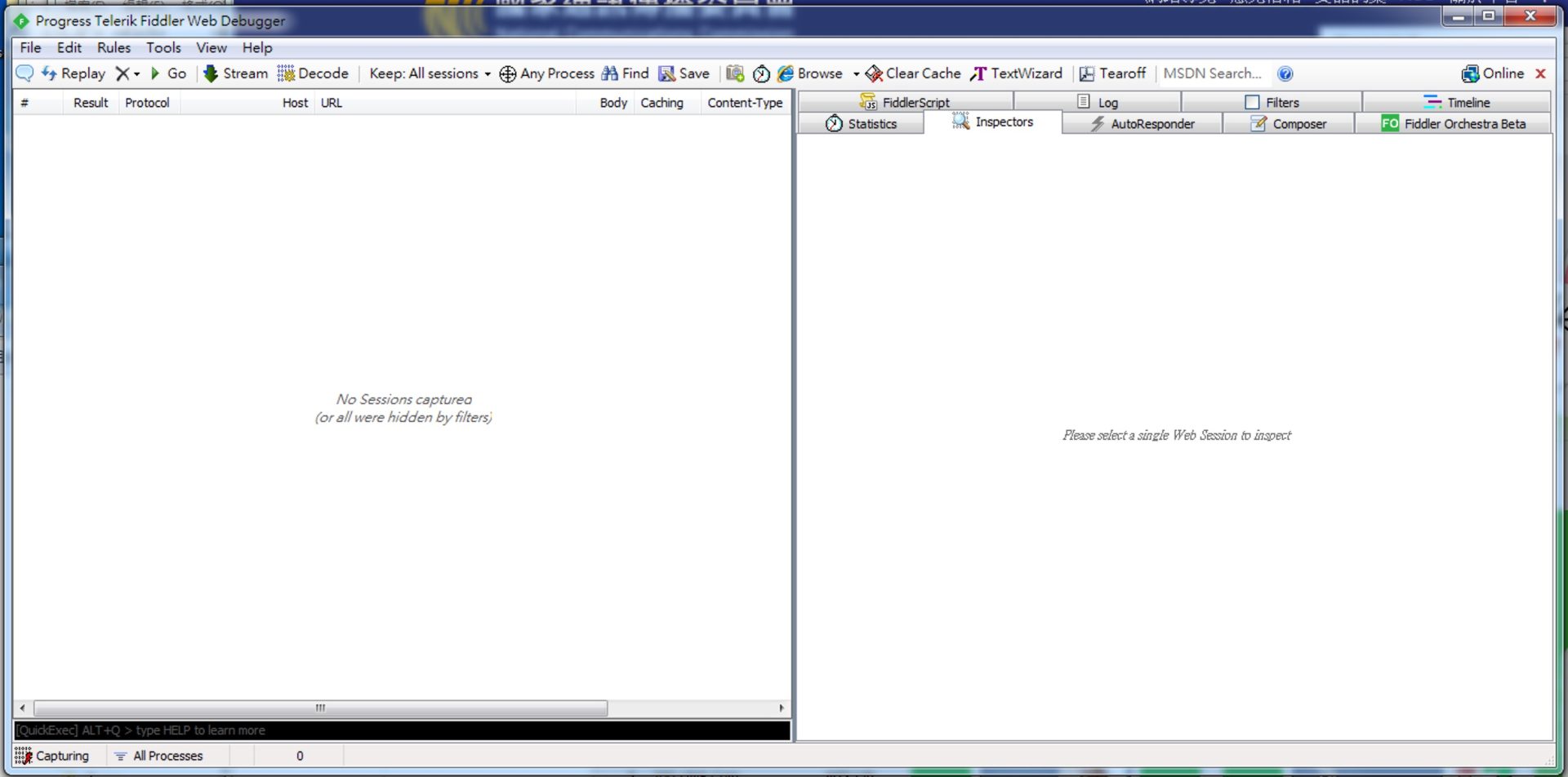
Task: Click the comment speech bubble icon
Action: click(24, 73)
